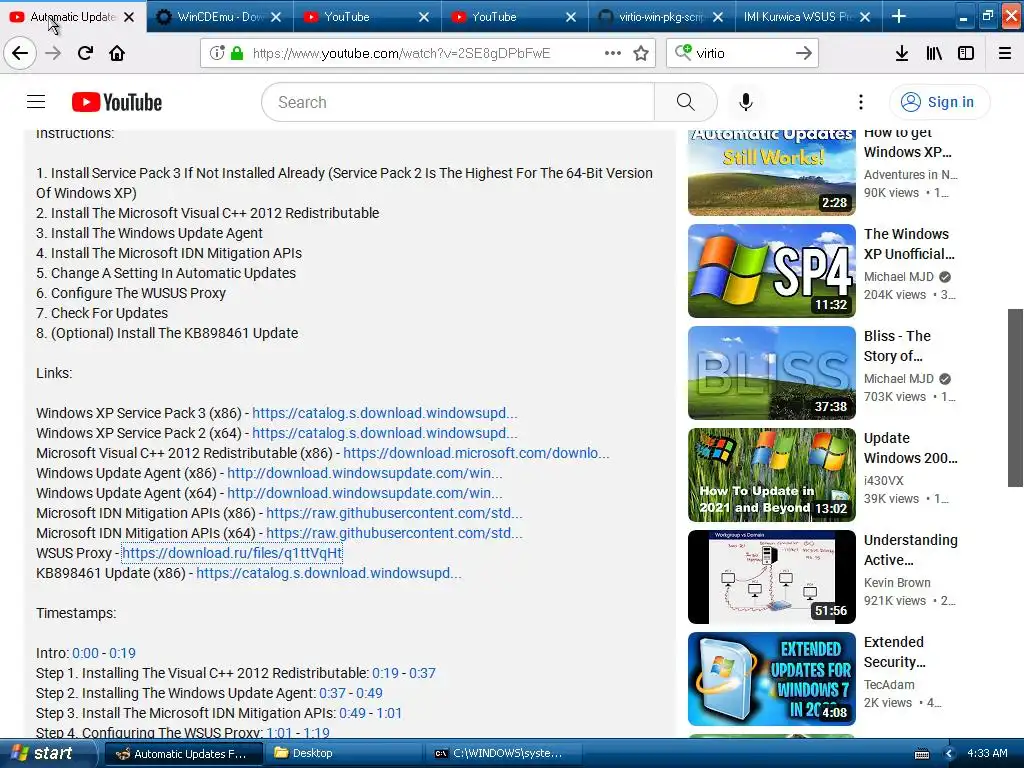This screenshot has height=768, width=1024.
Task: Reload the current page
Action: [x=85, y=53]
